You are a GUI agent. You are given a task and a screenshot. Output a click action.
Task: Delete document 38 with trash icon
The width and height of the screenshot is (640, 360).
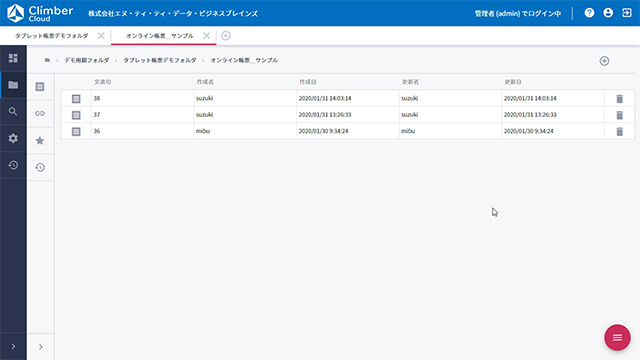tap(620, 99)
